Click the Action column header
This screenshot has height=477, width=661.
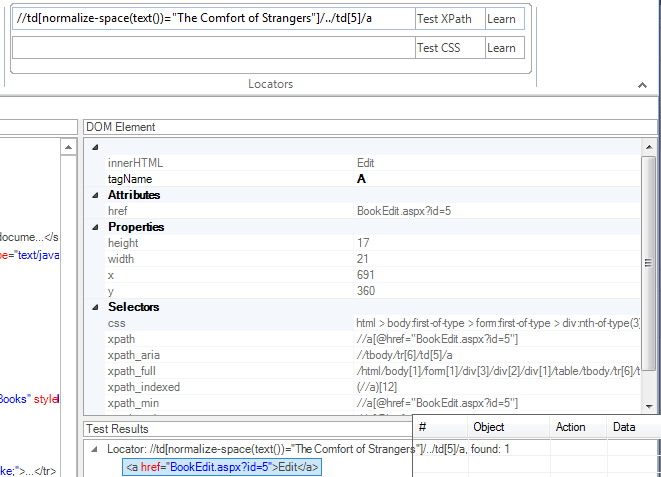570,427
